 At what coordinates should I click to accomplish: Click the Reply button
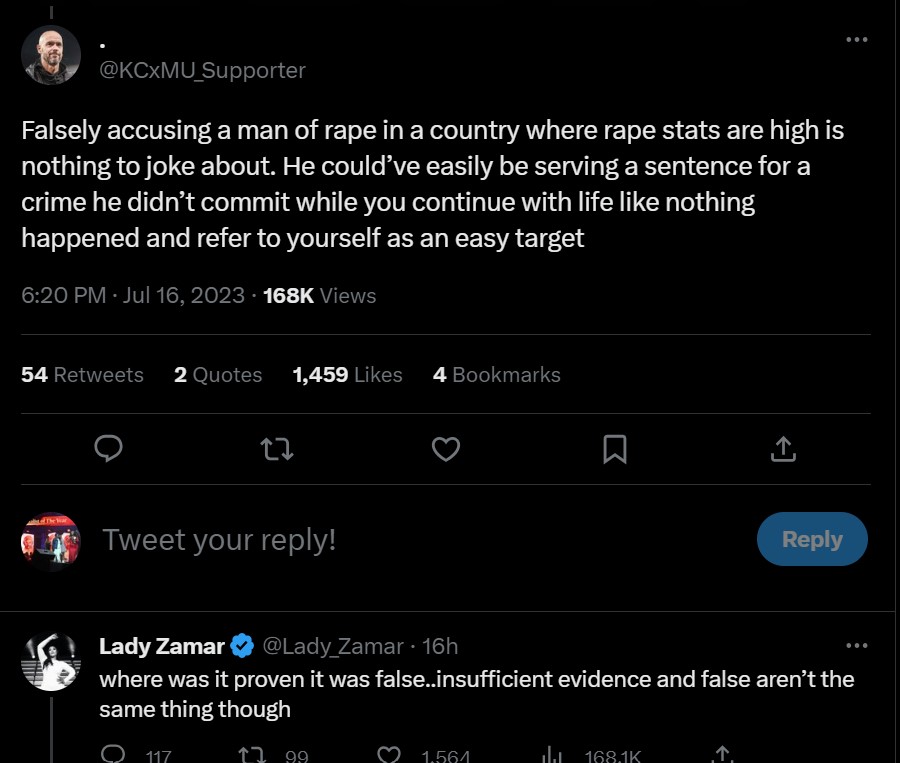coord(811,539)
